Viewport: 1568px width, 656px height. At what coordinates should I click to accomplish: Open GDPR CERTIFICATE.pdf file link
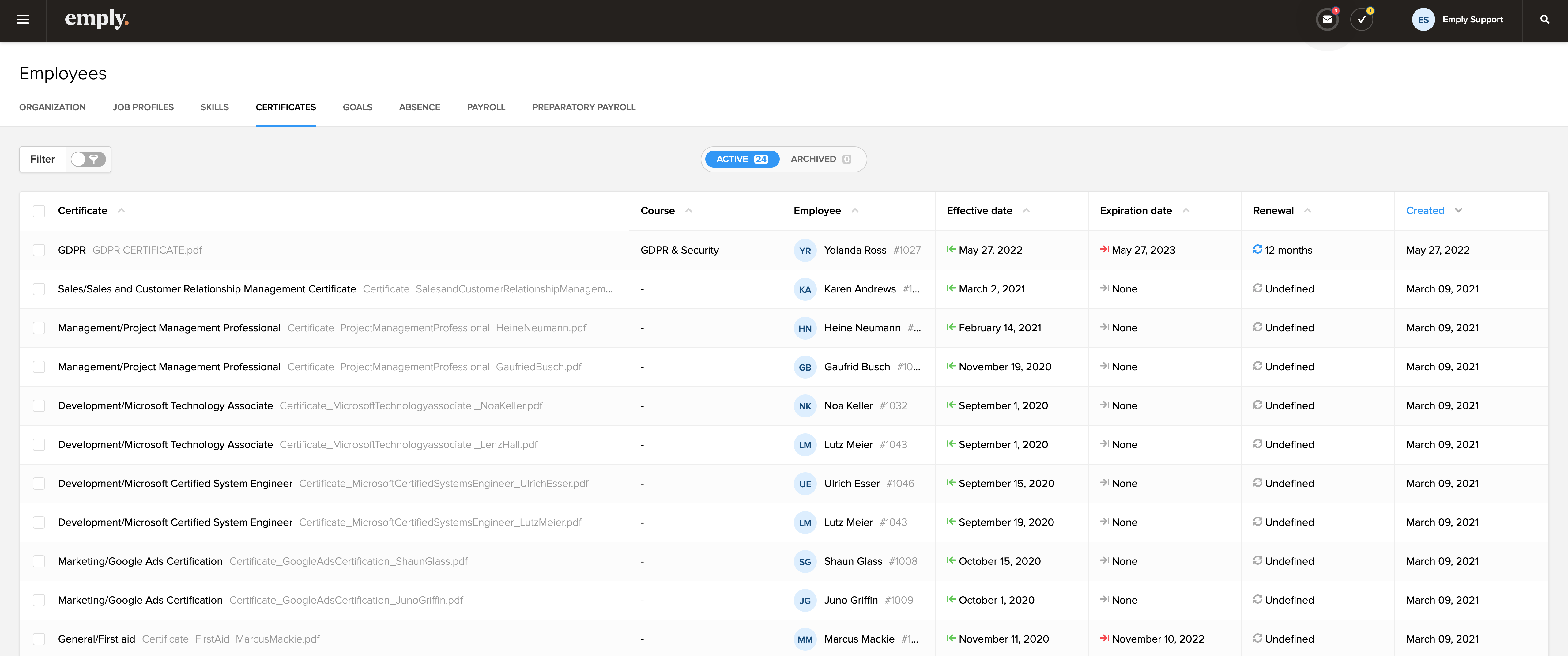pos(147,250)
